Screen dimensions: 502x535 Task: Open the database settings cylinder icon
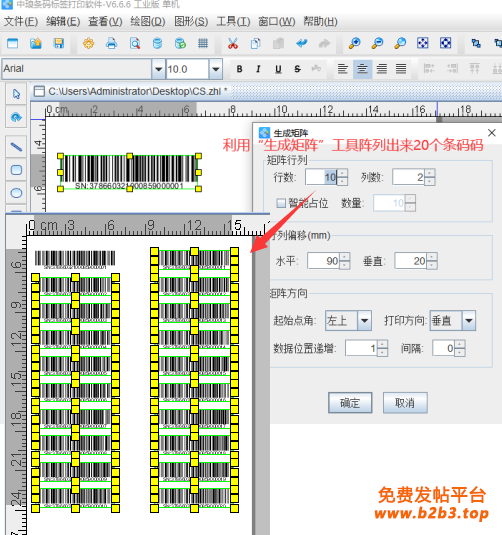(157, 43)
